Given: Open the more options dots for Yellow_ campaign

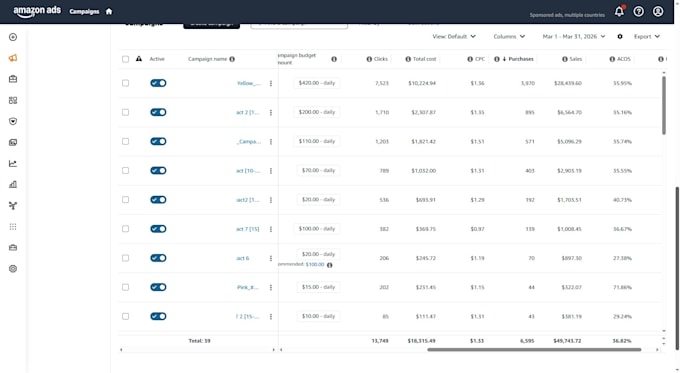Looking at the screenshot, I should point(271,83).
